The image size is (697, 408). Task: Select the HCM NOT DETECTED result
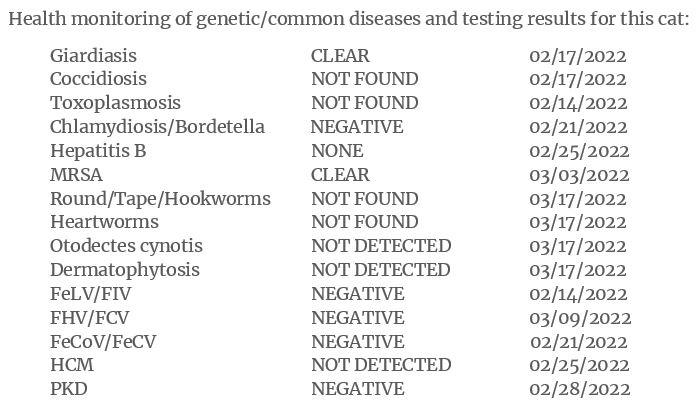pyautogui.click(x=381, y=365)
